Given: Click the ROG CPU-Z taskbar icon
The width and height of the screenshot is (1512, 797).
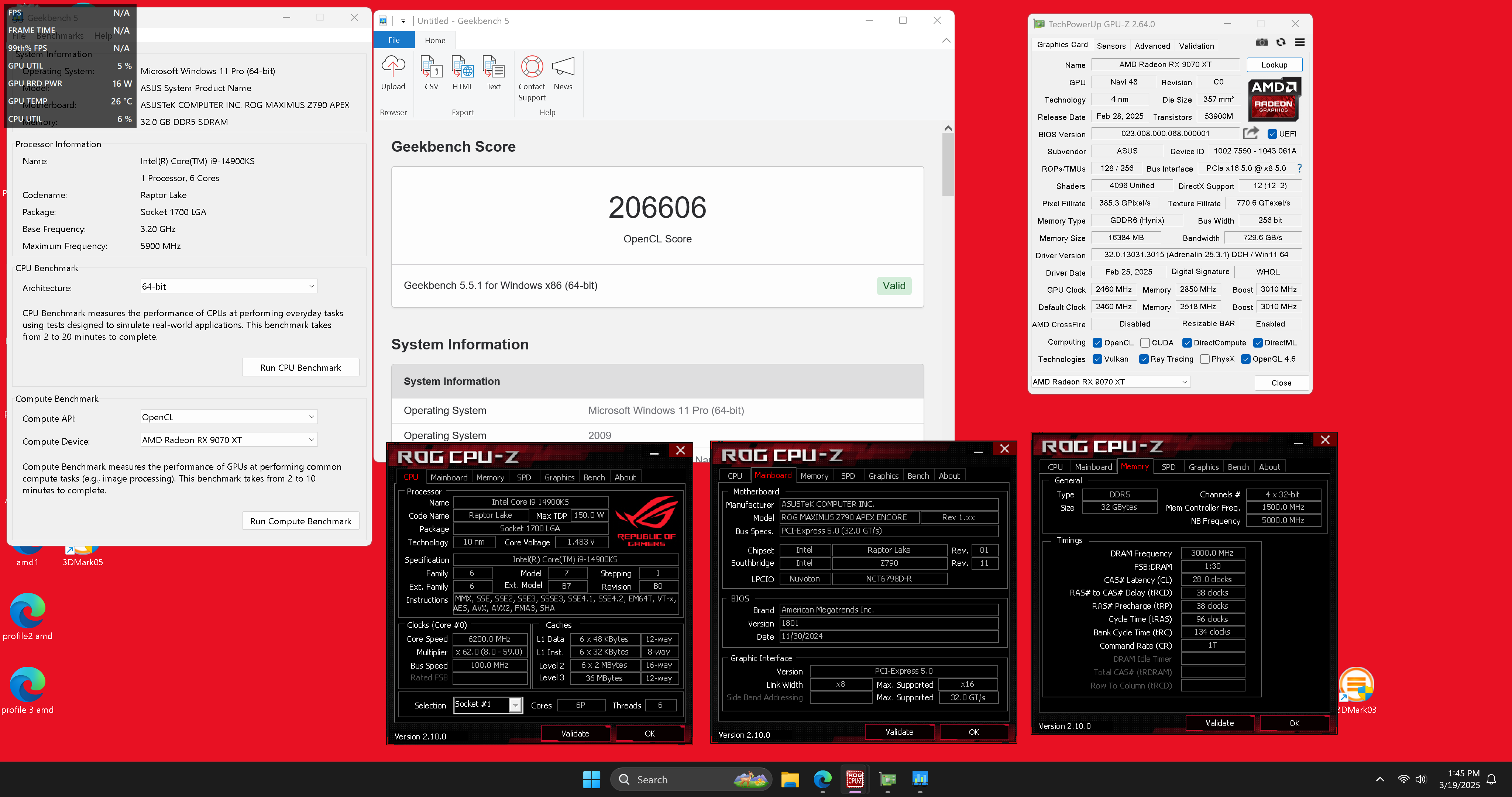Looking at the screenshot, I should coord(855,779).
